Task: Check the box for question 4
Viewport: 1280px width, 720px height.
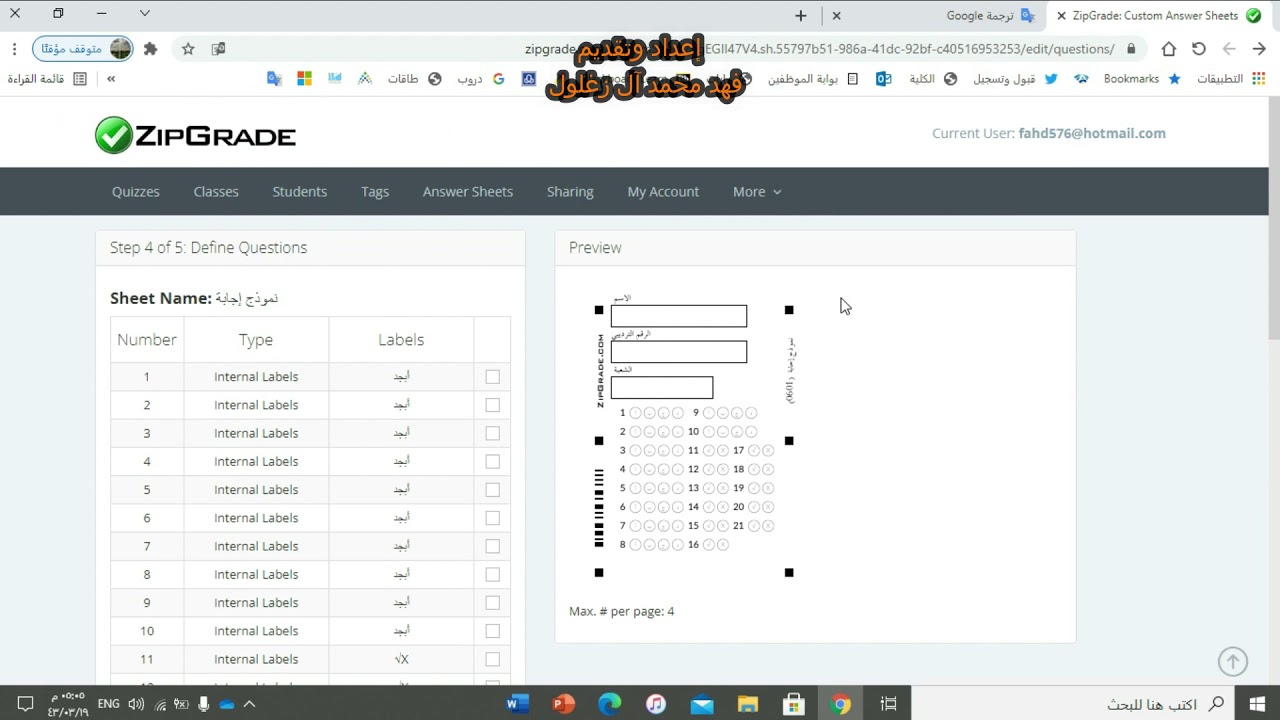Action: [x=492, y=461]
